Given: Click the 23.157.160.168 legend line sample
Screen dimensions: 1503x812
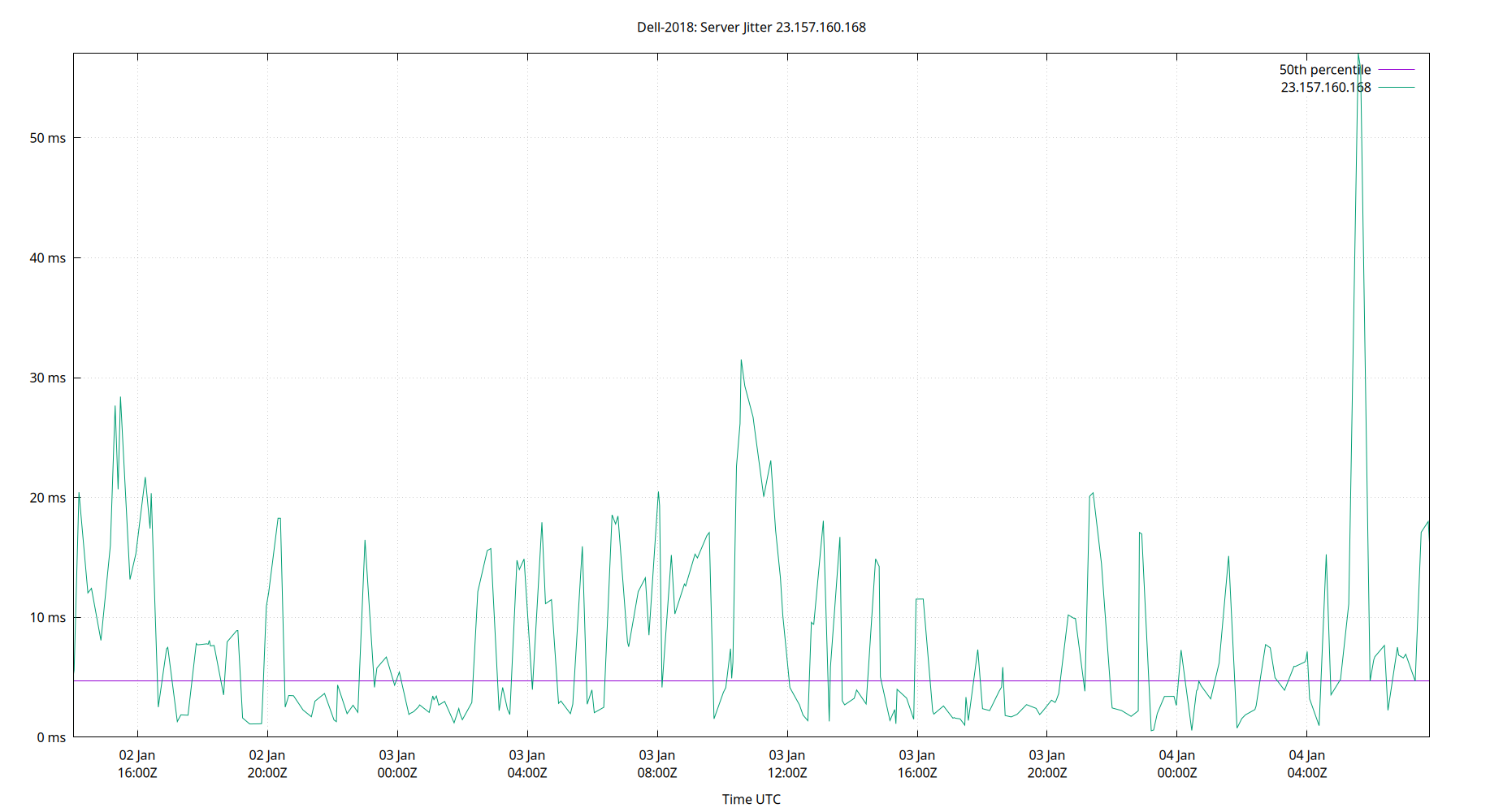Looking at the screenshot, I should coord(1395,87).
